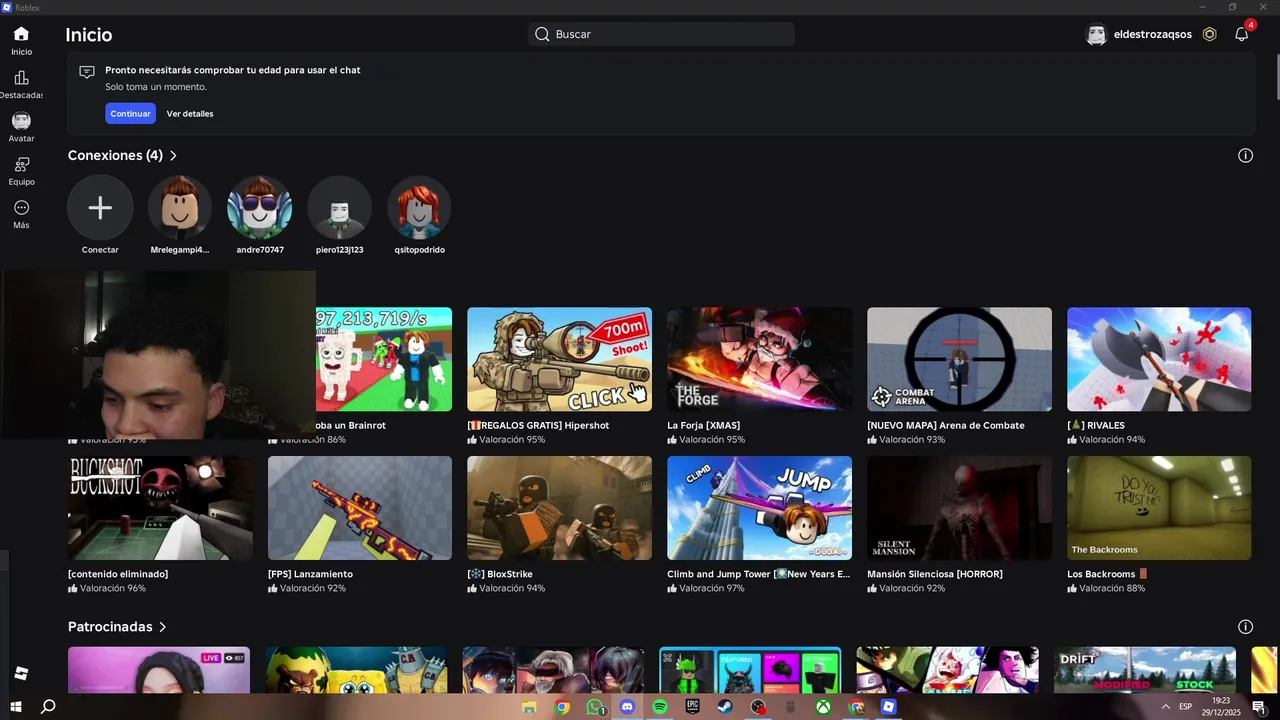Click title 'Mansión Silenciosa [HORROR]'

pos(934,574)
